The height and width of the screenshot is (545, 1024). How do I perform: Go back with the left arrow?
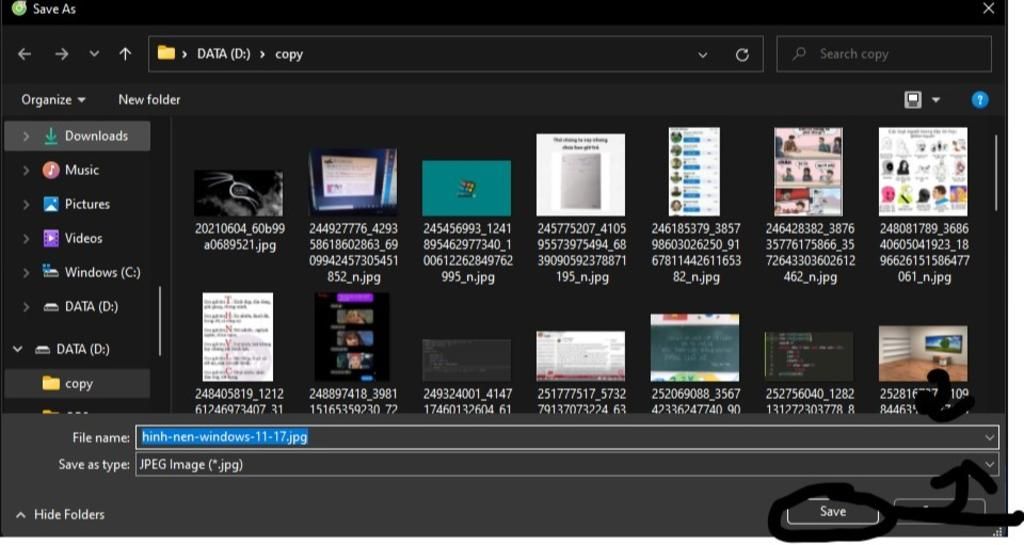tap(25, 54)
